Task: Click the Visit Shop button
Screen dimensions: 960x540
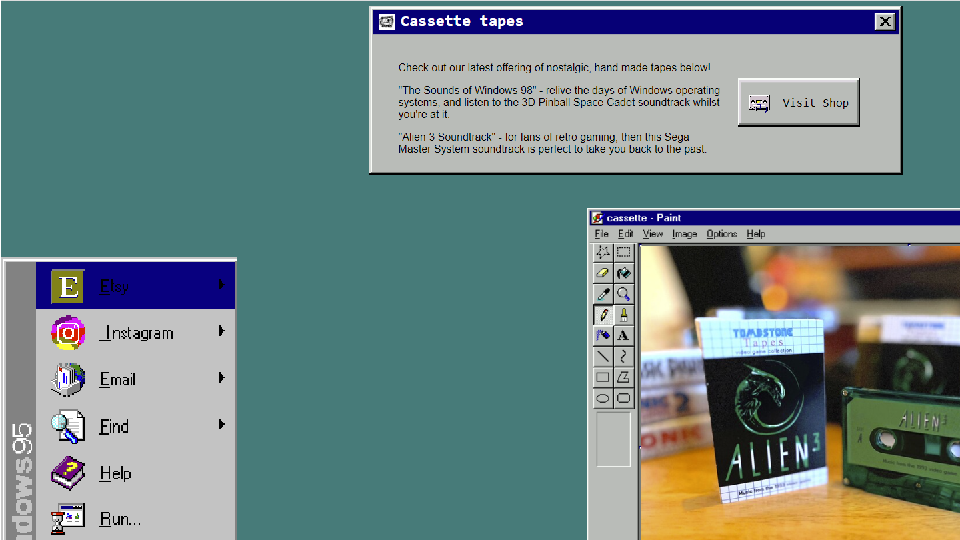Action: [798, 102]
